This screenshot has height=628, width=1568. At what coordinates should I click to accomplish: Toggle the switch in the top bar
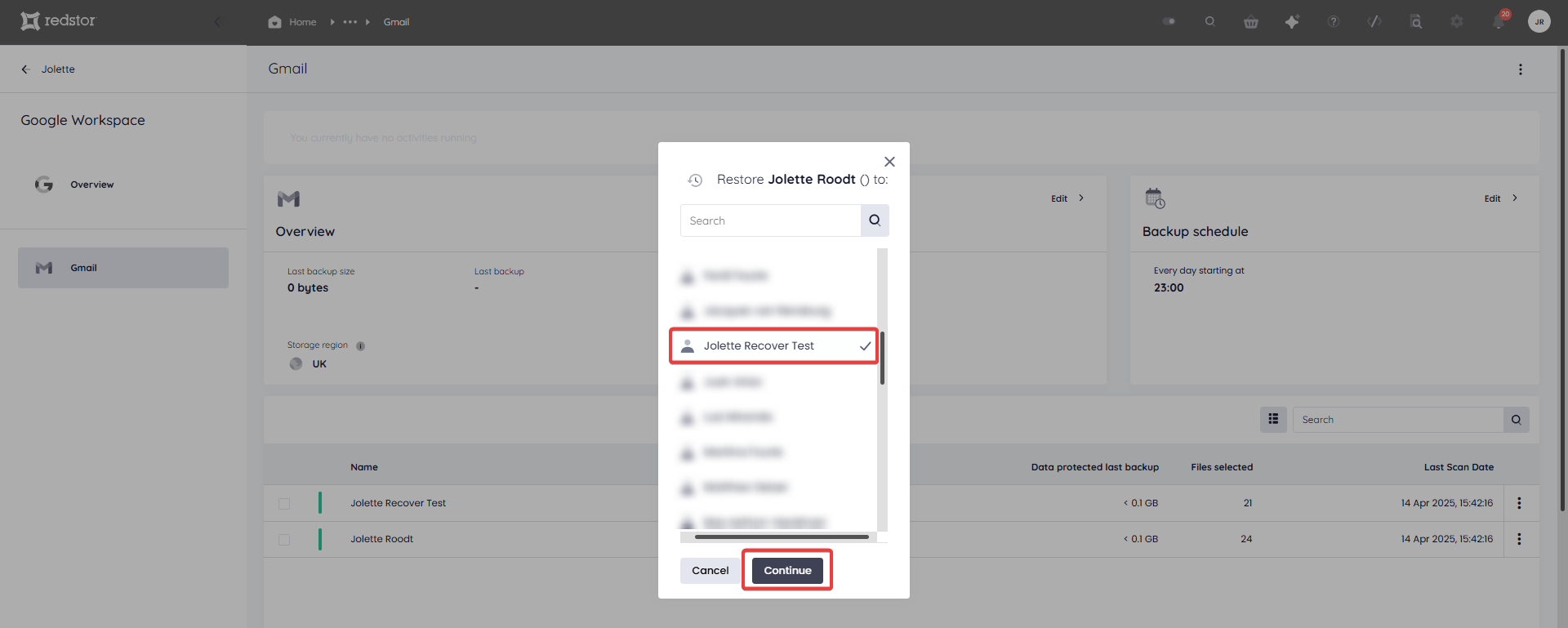pos(1169,22)
